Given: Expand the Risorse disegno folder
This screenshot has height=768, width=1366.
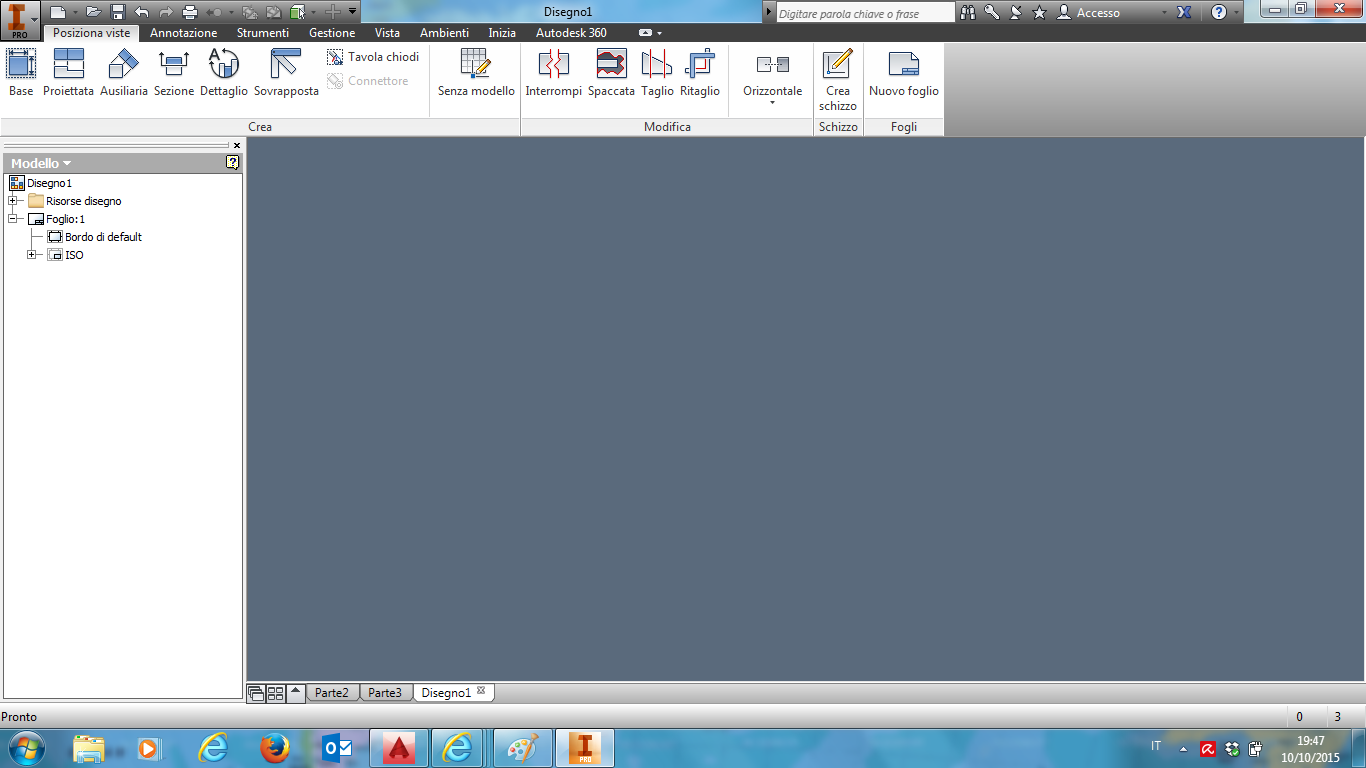Looking at the screenshot, I should coord(14,200).
